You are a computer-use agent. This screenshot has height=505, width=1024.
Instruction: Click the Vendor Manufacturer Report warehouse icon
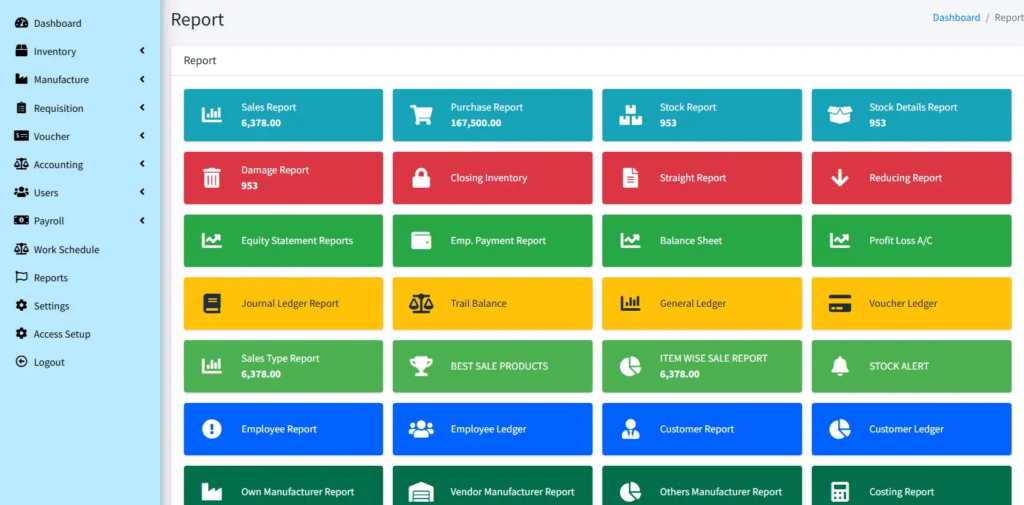click(x=421, y=491)
